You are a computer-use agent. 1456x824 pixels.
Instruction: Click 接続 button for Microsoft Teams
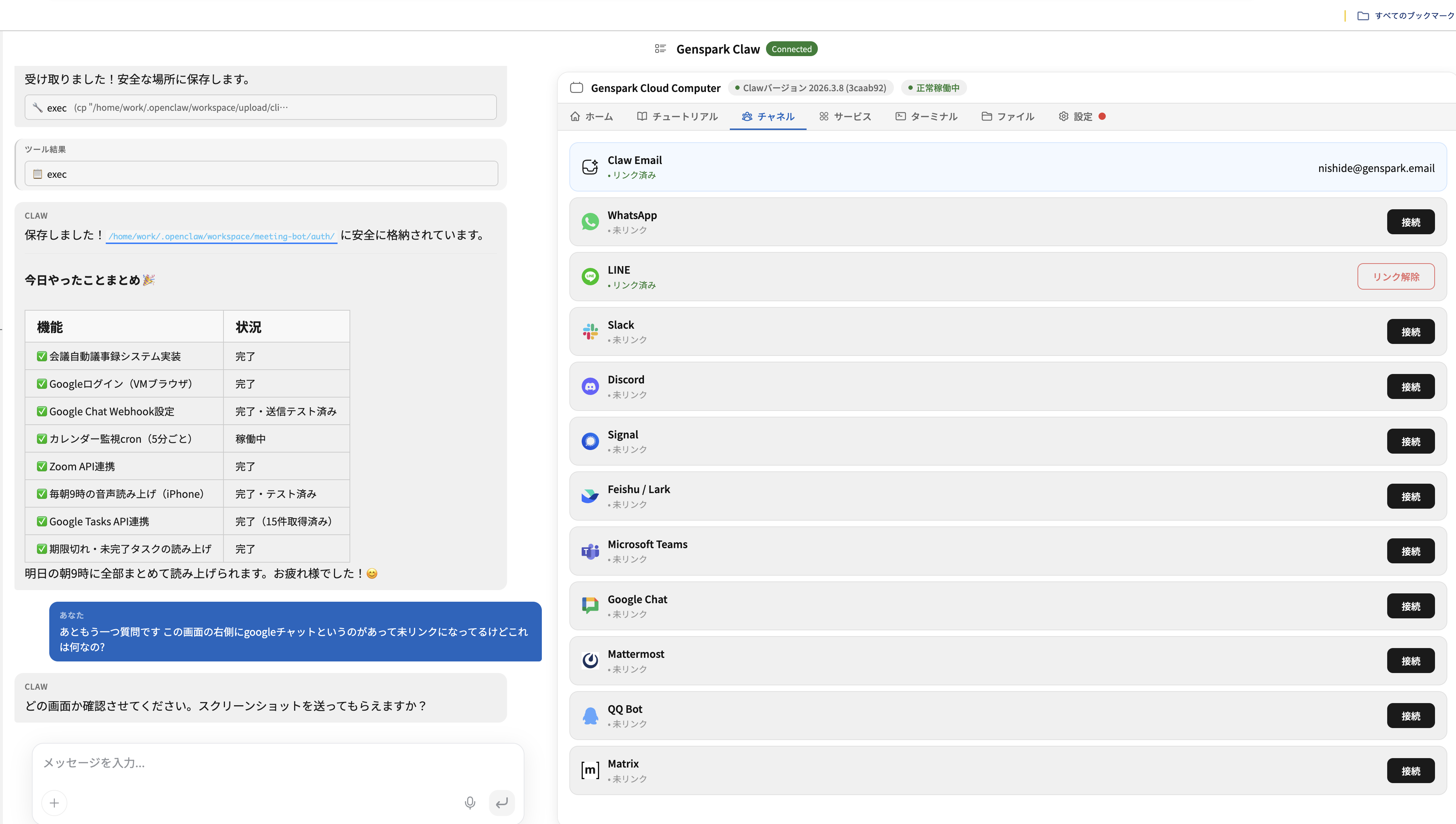[1411, 551]
